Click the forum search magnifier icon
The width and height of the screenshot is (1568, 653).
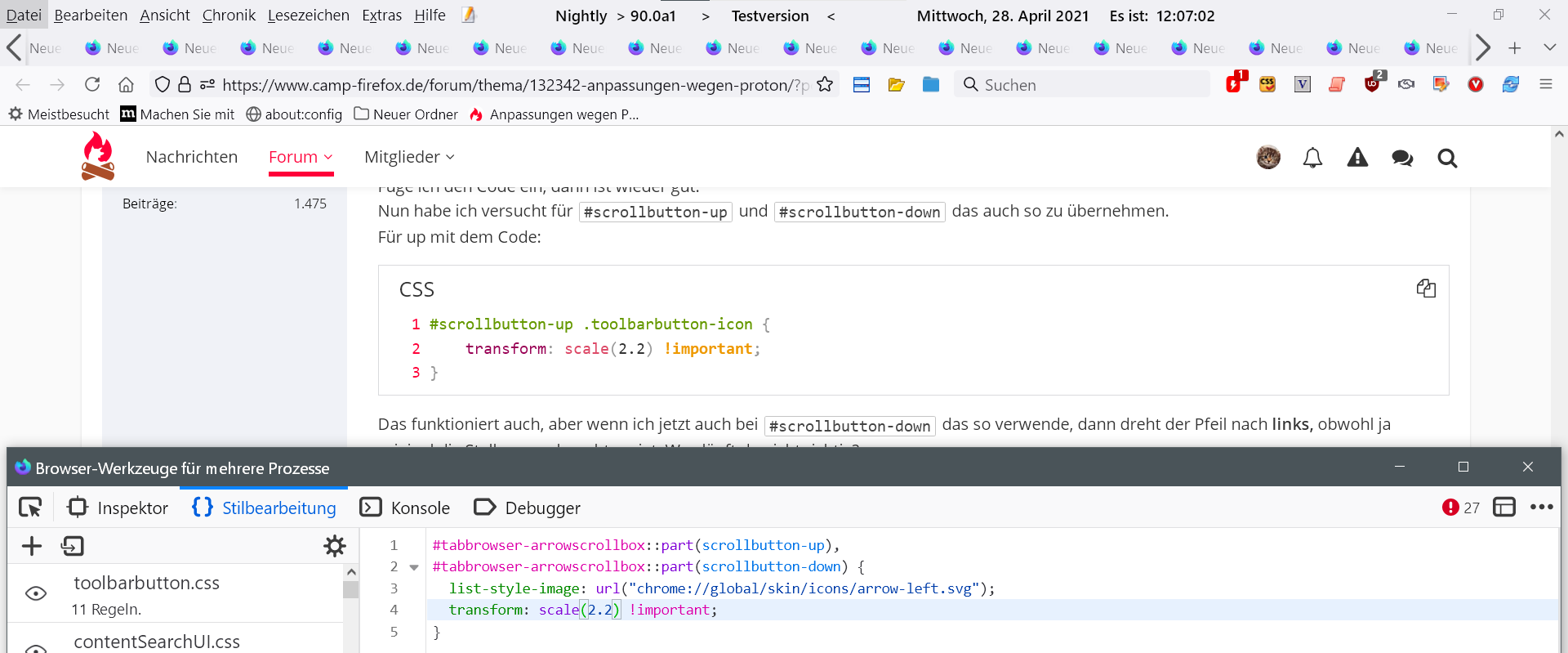[x=1447, y=158]
